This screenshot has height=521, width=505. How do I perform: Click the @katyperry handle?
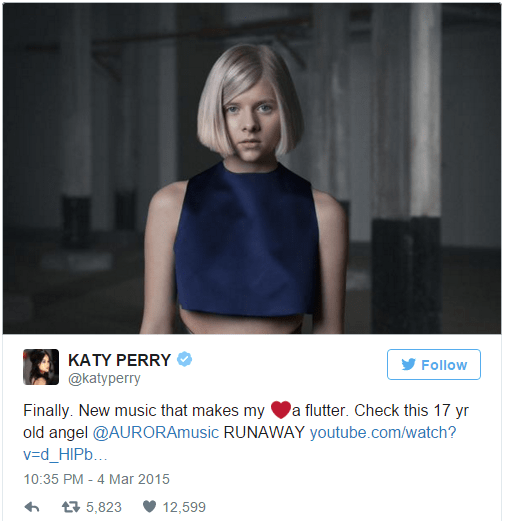tap(104, 379)
